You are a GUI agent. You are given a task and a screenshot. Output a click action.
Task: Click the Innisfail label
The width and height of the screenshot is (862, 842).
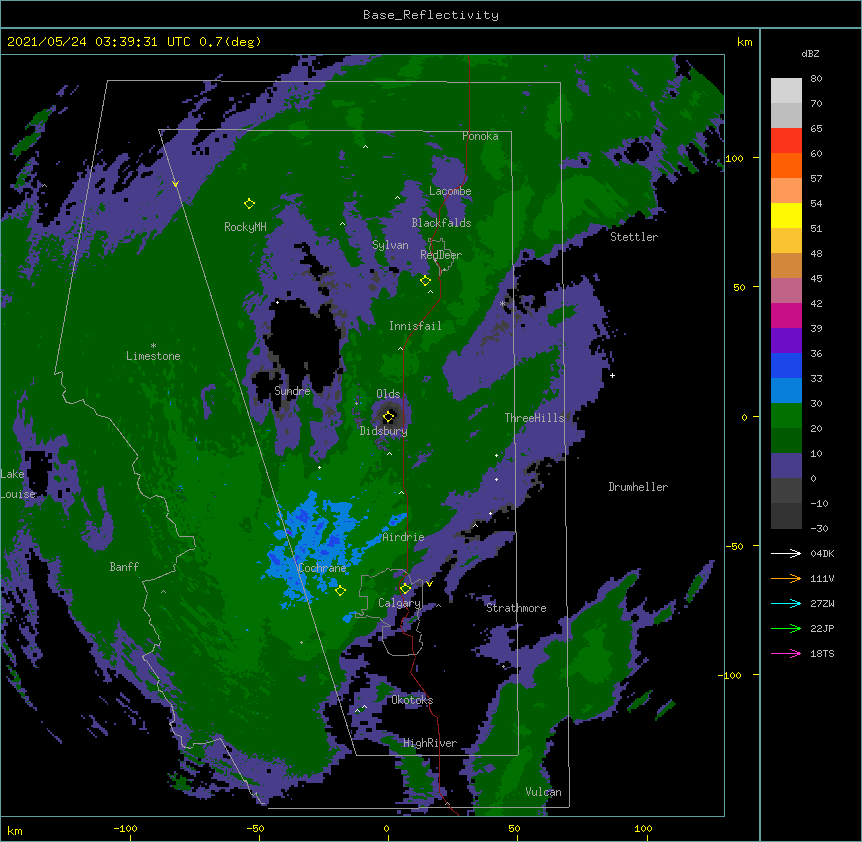415,326
